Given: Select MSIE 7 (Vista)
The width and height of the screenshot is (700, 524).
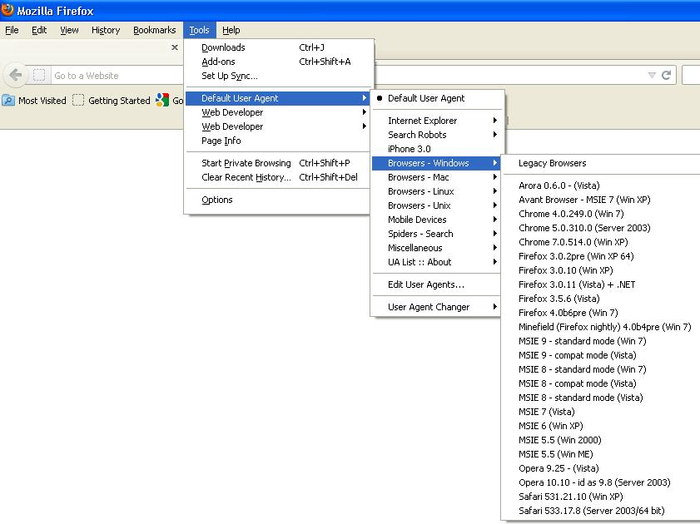Looking at the screenshot, I should (601, 412).
